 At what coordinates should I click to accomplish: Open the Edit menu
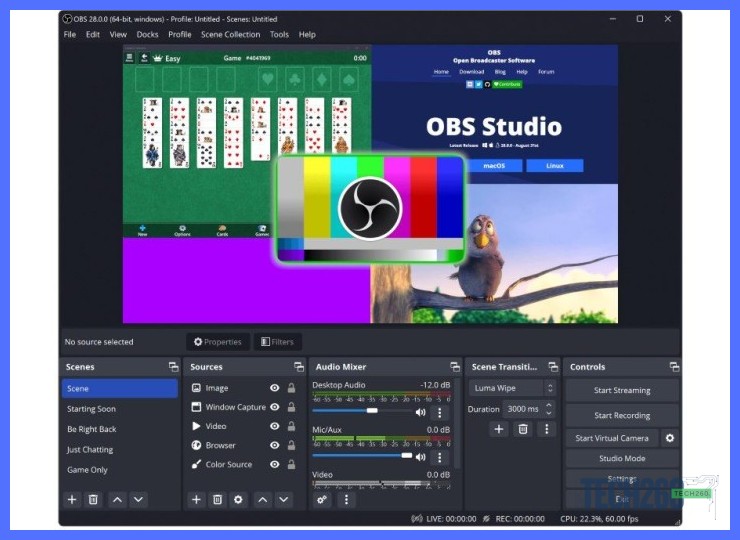[x=92, y=34]
